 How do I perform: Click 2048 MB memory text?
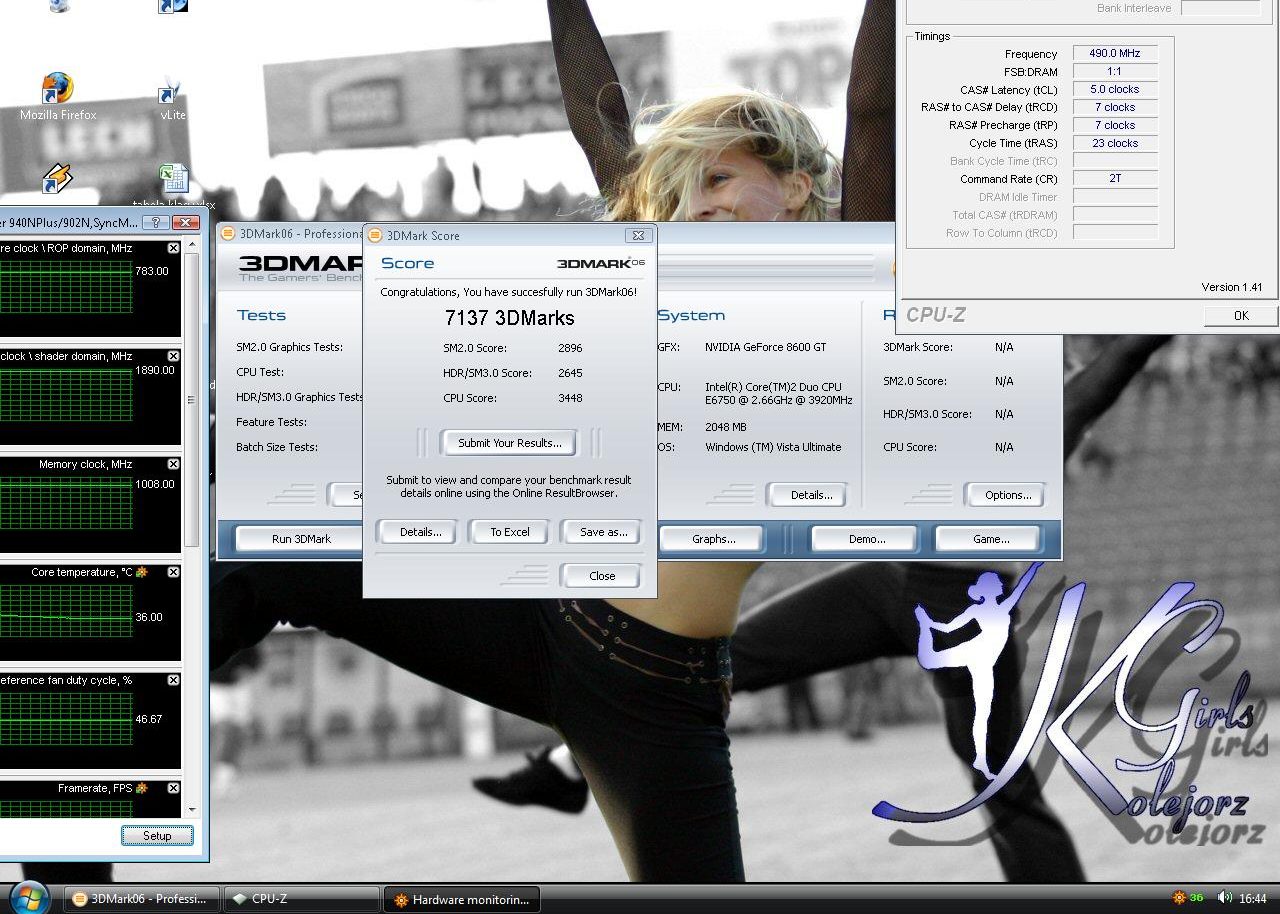[x=725, y=427]
